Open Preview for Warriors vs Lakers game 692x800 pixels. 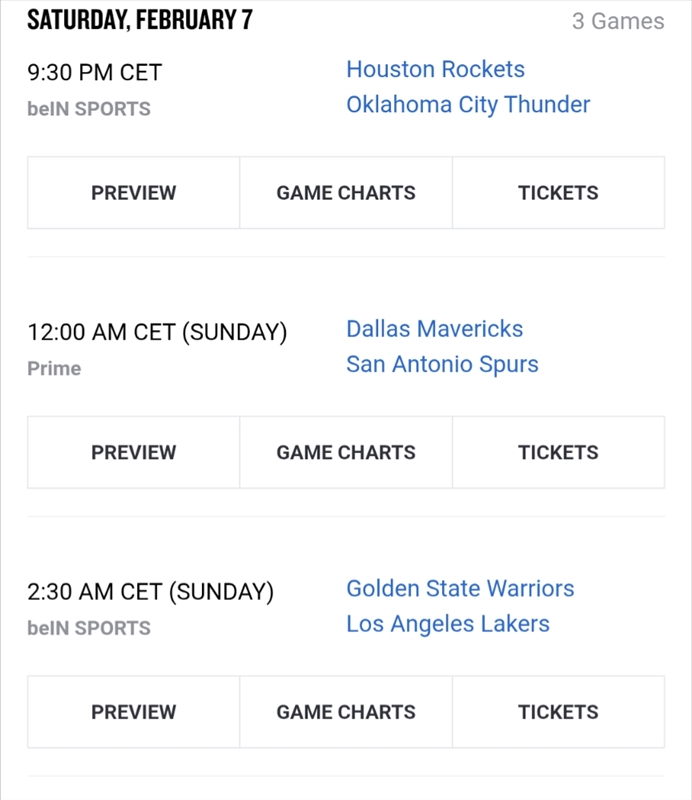pyautogui.click(x=133, y=712)
